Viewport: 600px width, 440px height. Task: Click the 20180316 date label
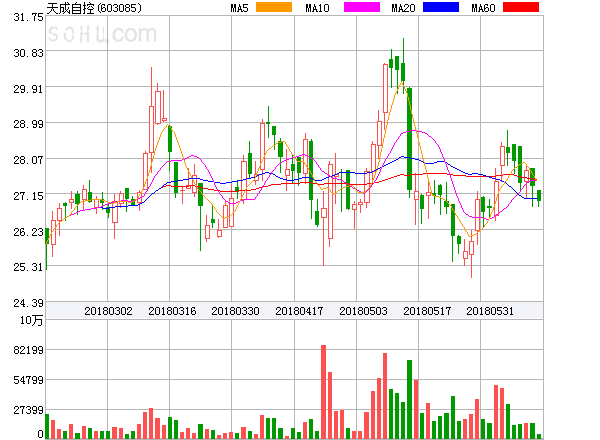(x=172, y=311)
